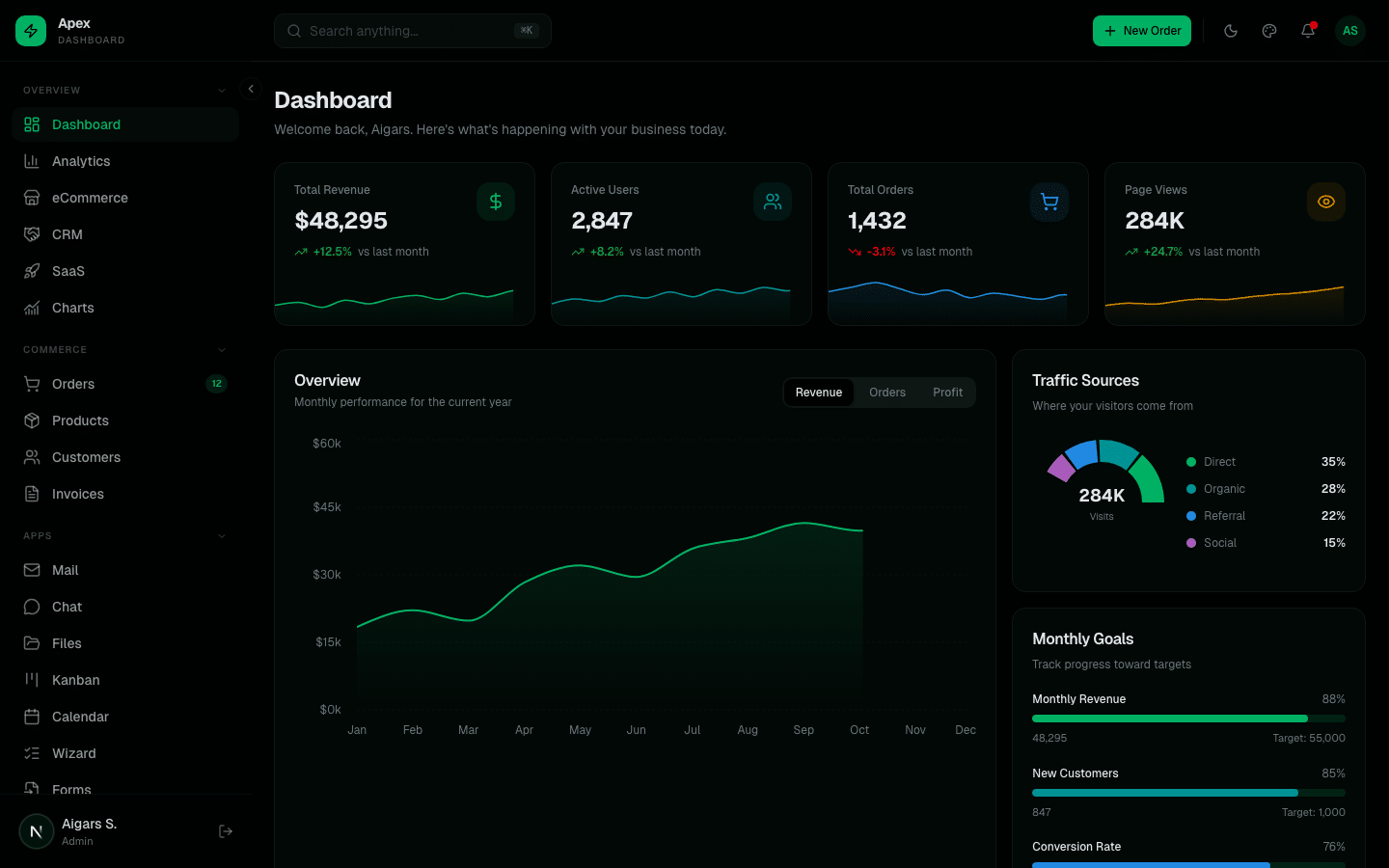Open the Analytics section
Image resolution: width=1389 pixels, height=868 pixels.
[x=83, y=161]
